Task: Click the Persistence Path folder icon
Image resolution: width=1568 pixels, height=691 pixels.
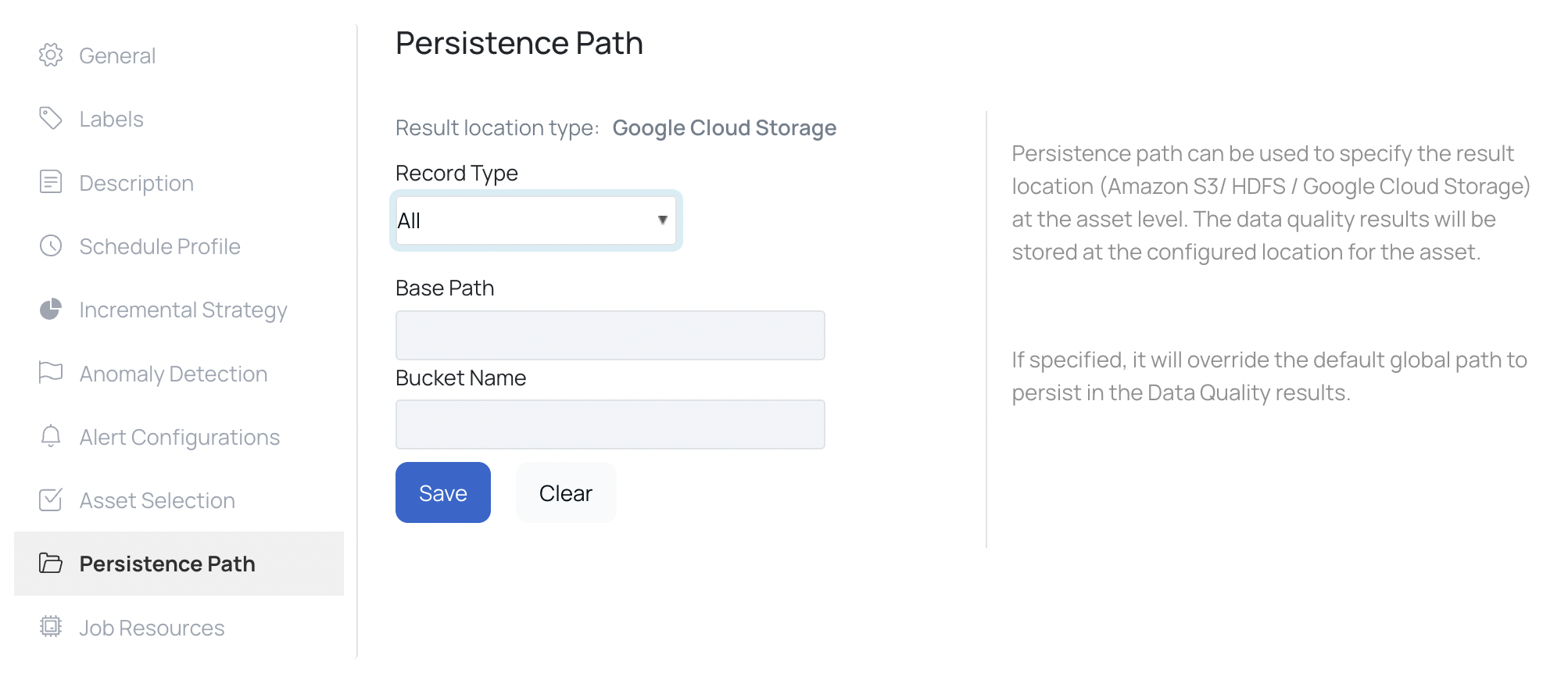Action: [x=51, y=563]
